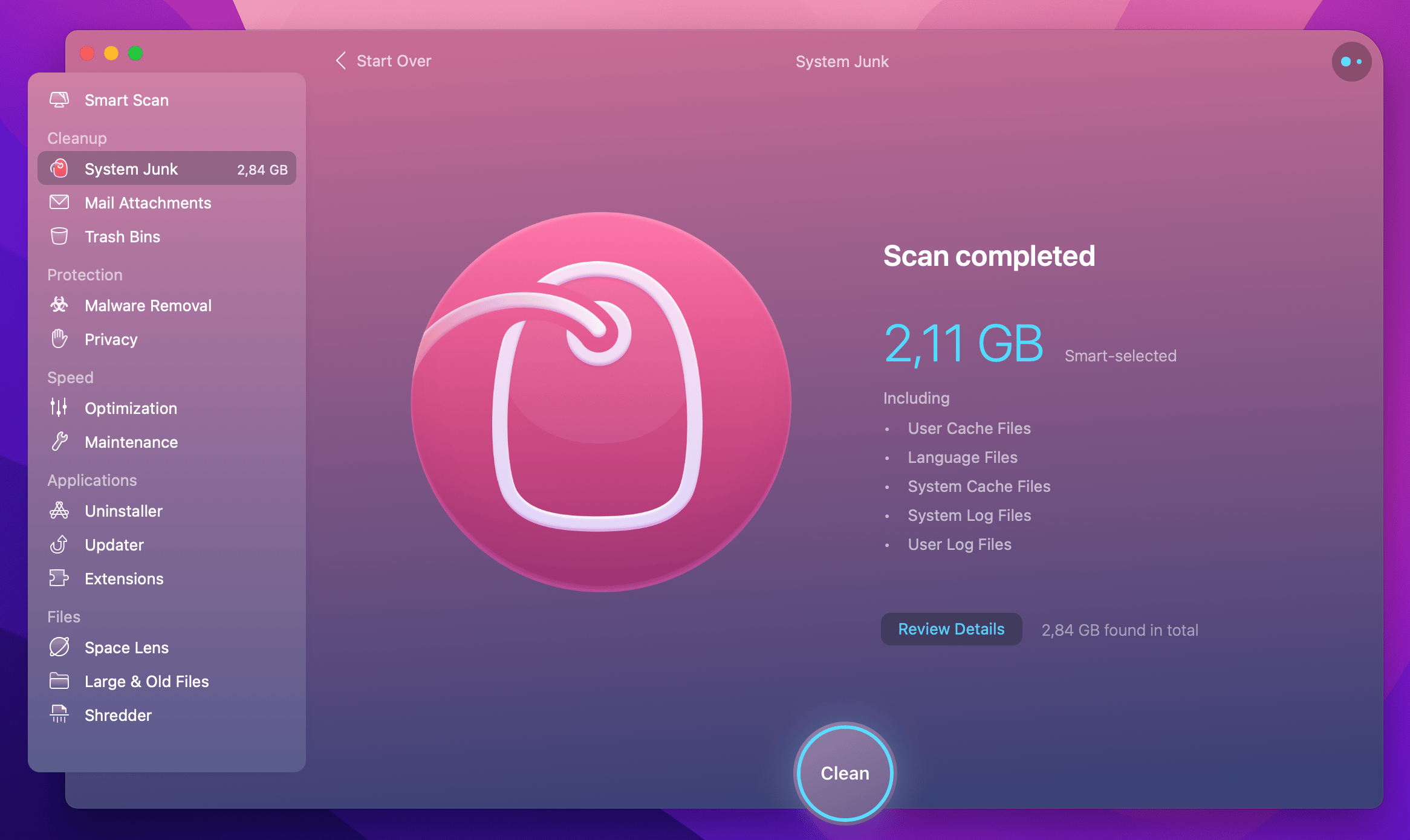Click the '2,84 GB found in total' text

tap(1120, 630)
